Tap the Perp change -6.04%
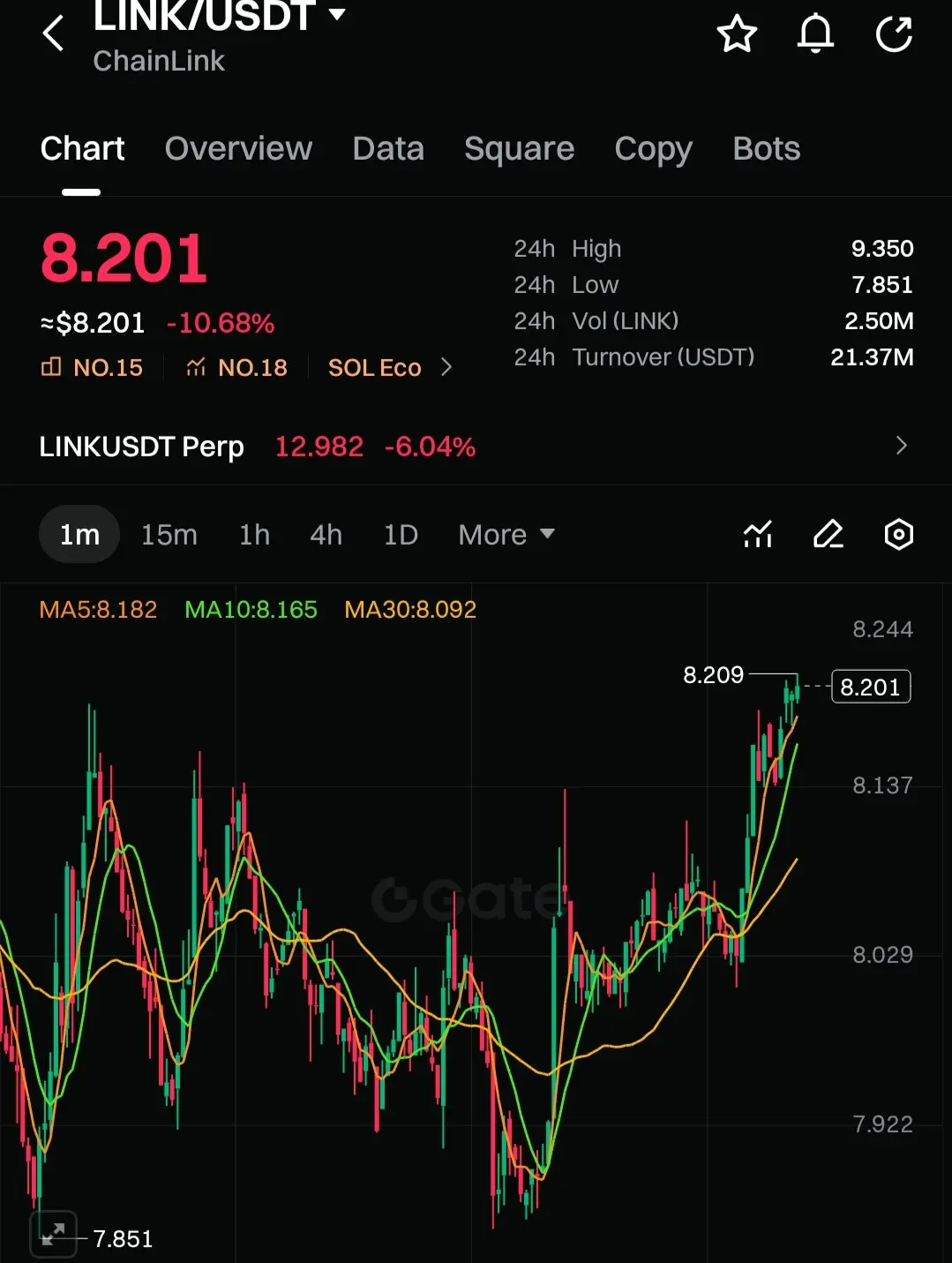Image resolution: width=952 pixels, height=1263 pixels. pos(430,447)
